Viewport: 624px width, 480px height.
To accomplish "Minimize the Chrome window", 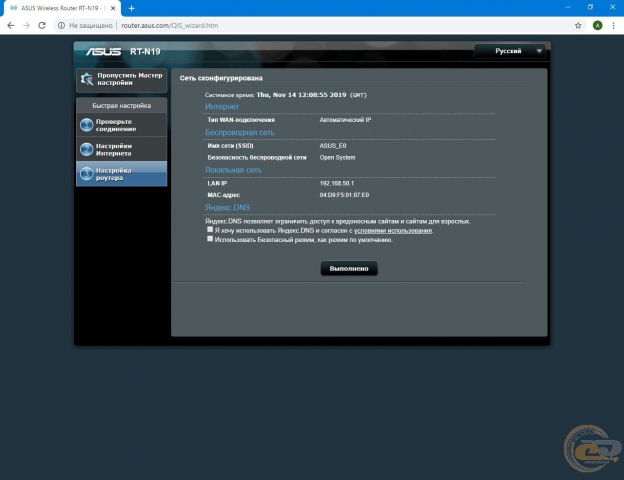I will [x=568, y=7].
